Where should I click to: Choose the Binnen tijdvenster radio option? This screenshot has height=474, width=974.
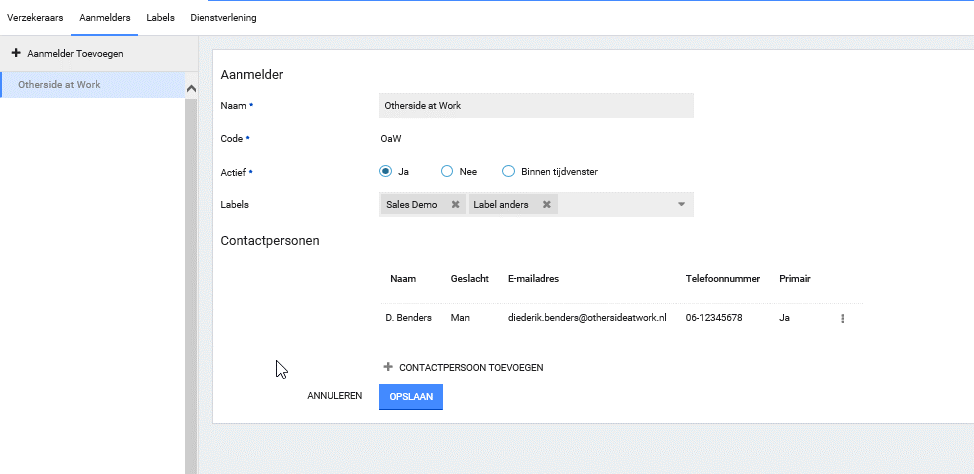pos(508,171)
